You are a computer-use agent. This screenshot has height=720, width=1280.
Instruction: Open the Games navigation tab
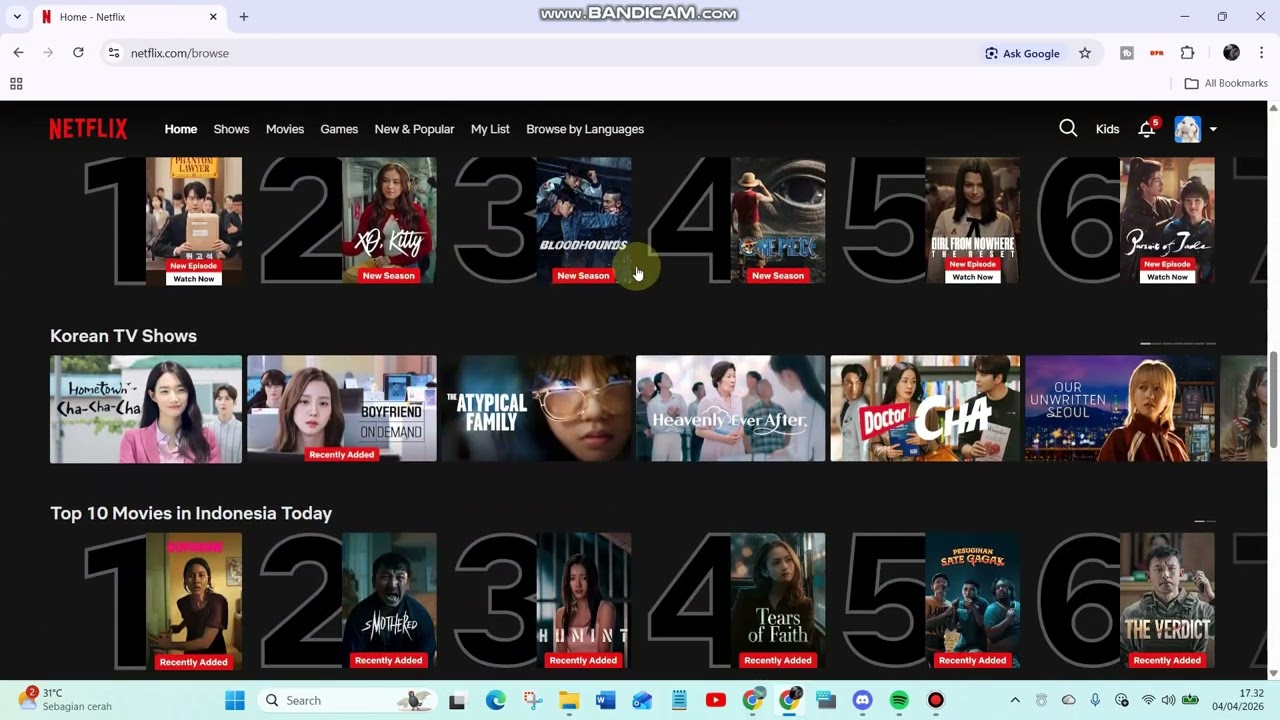click(339, 129)
